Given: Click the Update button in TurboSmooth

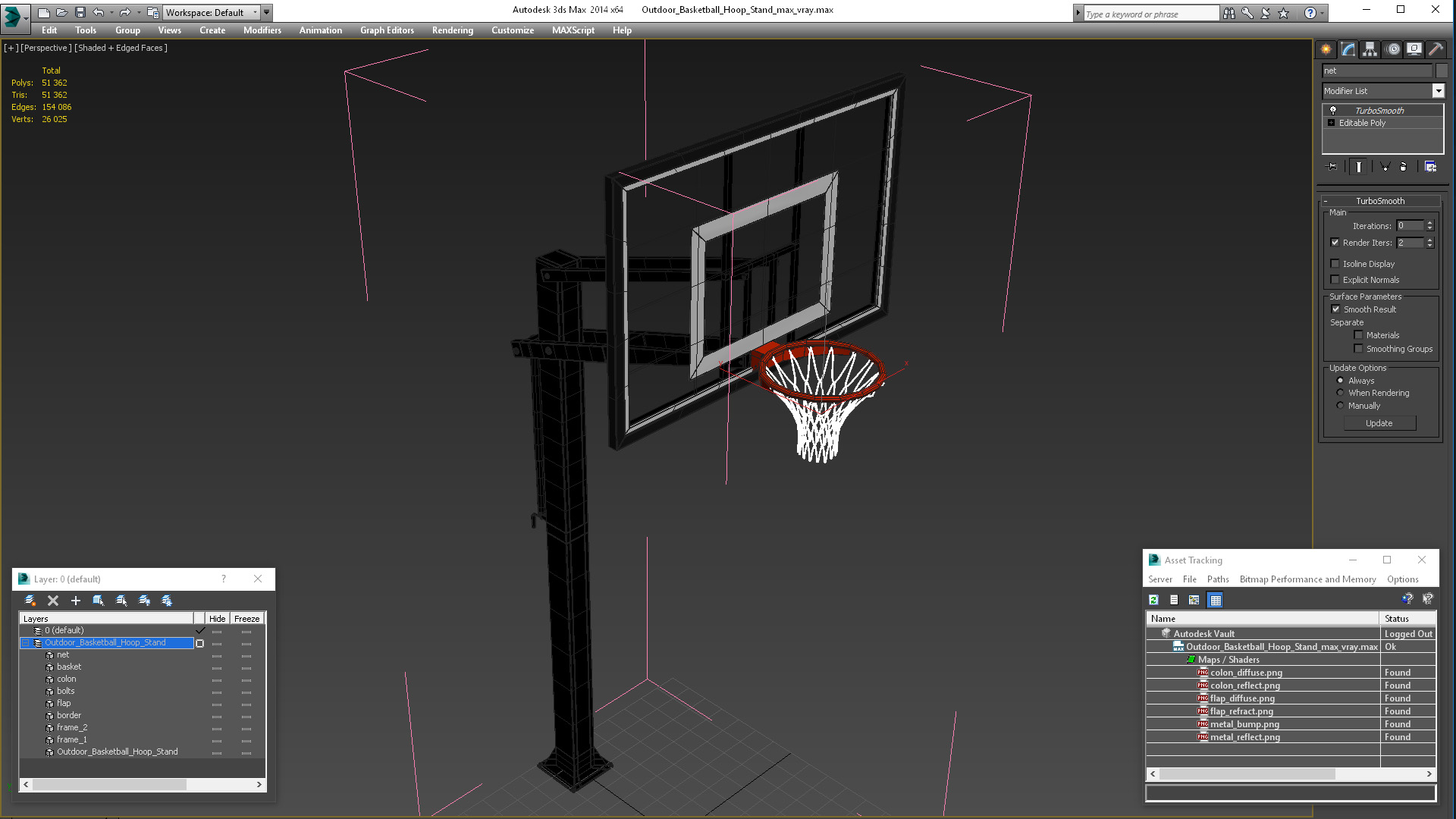Looking at the screenshot, I should coord(1378,423).
